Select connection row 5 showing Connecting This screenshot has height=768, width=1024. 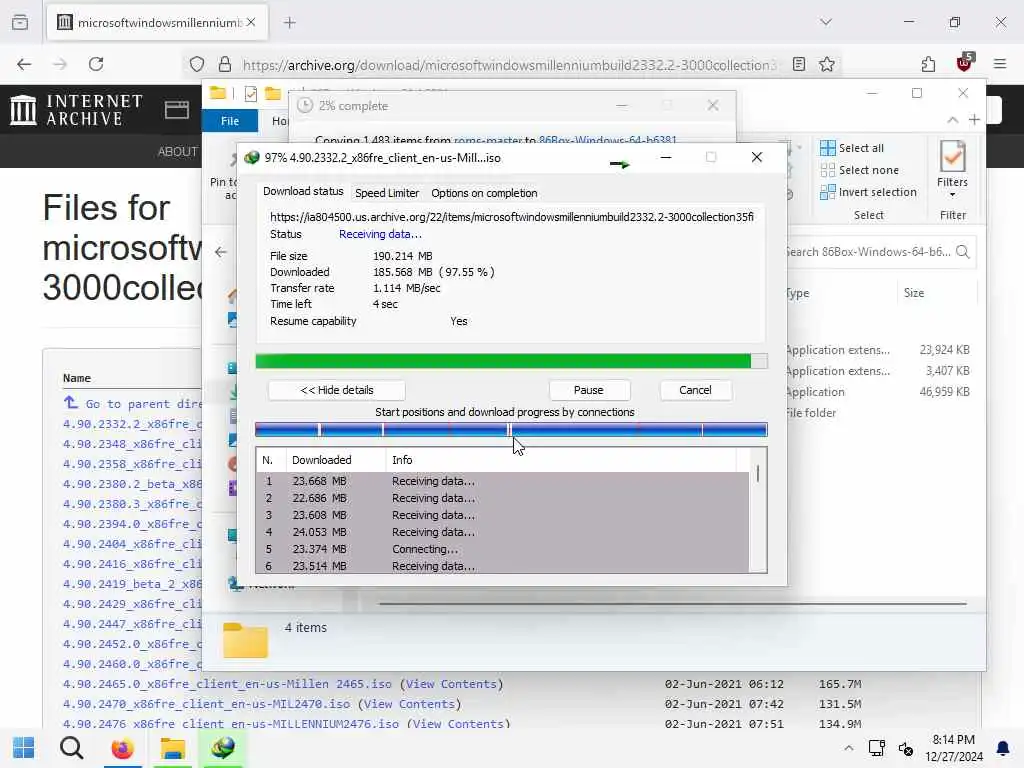point(503,549)
